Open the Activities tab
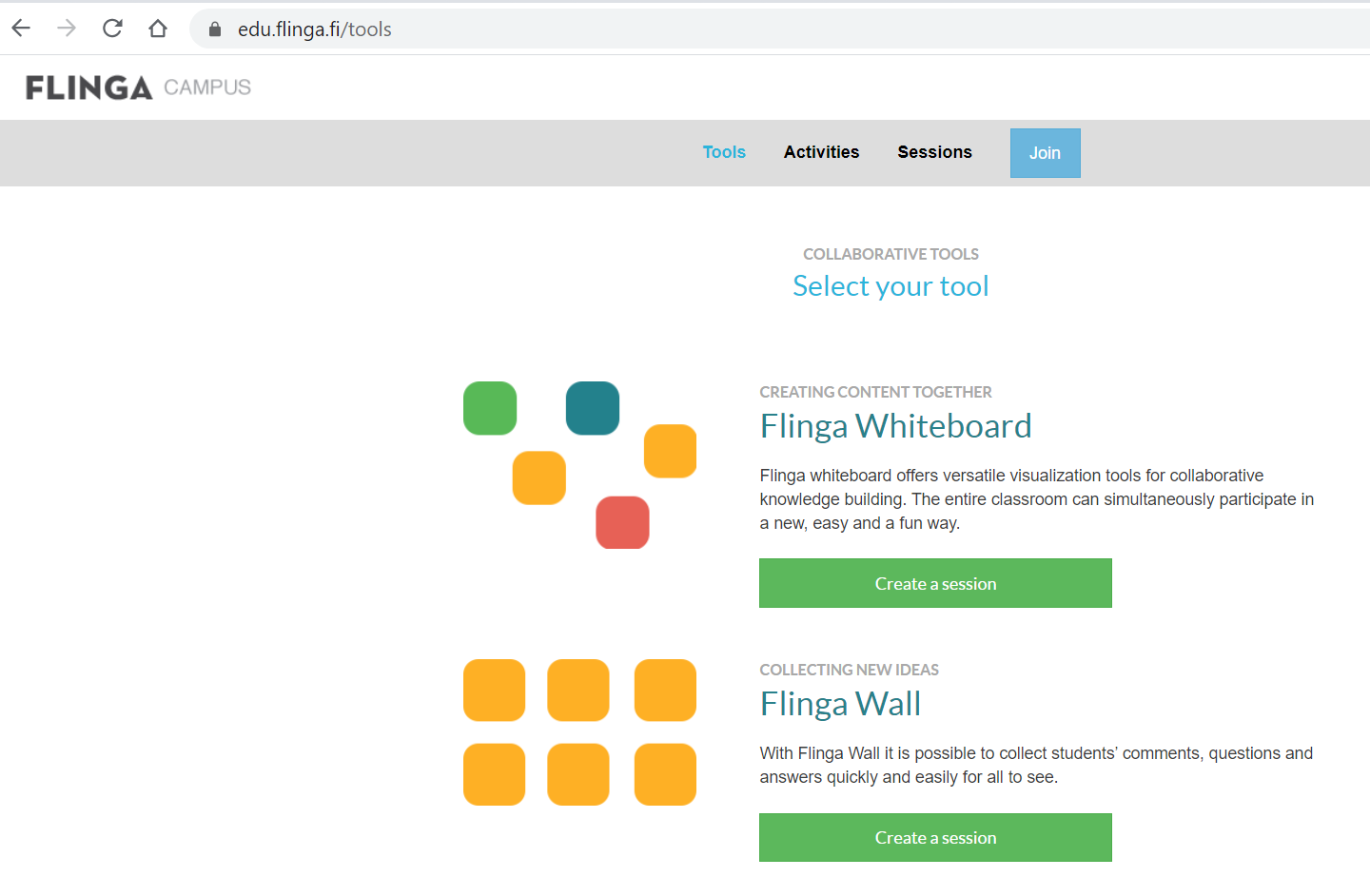 (x=821, y=152)
